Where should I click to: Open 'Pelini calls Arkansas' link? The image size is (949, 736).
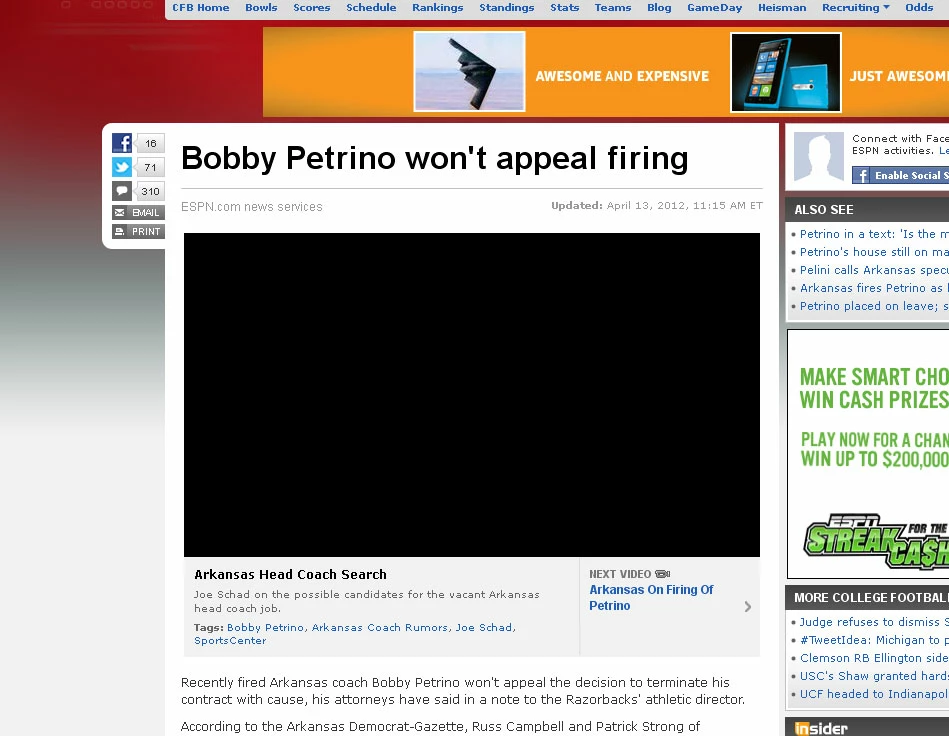click(x=874, y=270)
